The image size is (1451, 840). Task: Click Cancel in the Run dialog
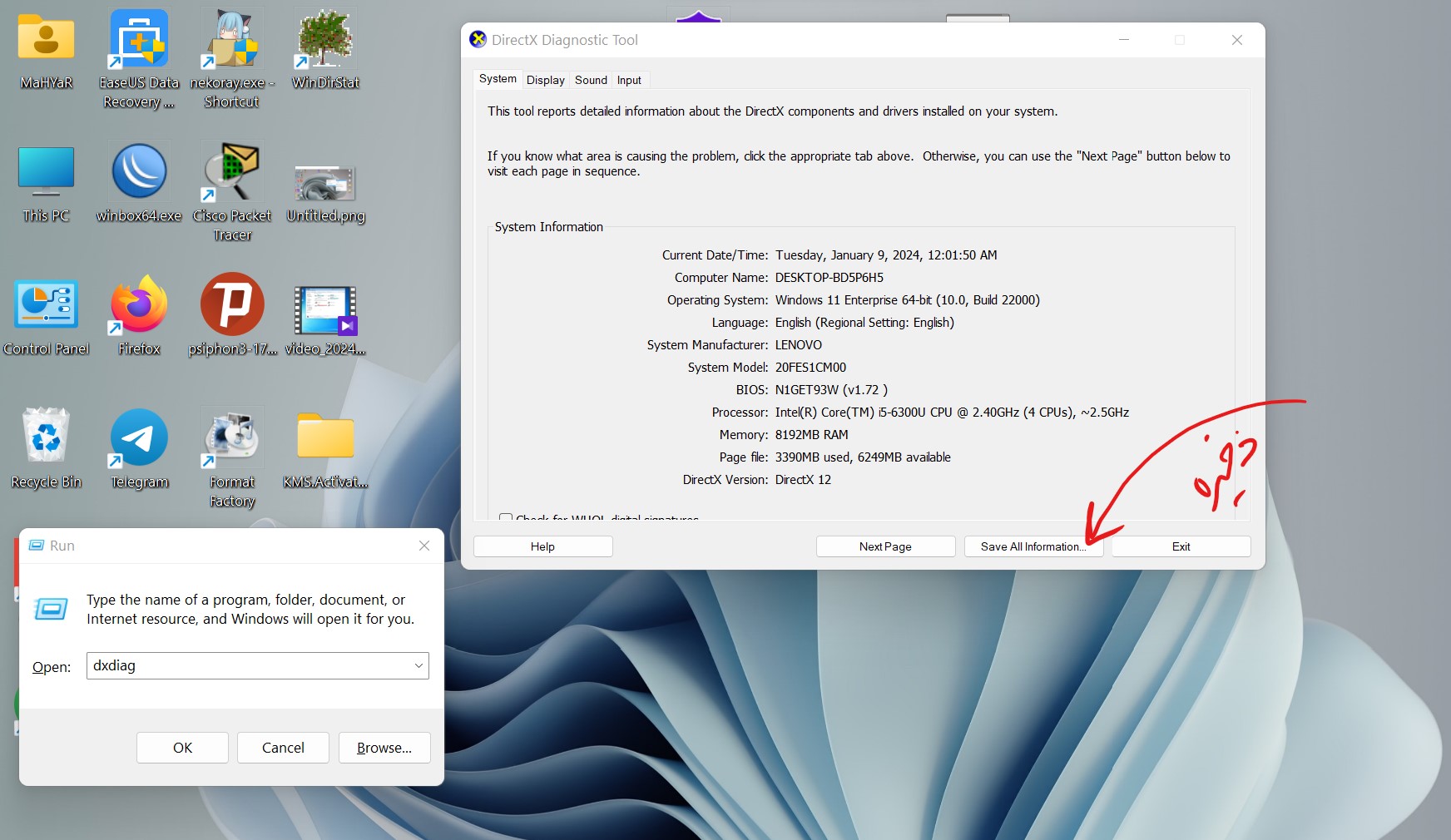(283, 748)
